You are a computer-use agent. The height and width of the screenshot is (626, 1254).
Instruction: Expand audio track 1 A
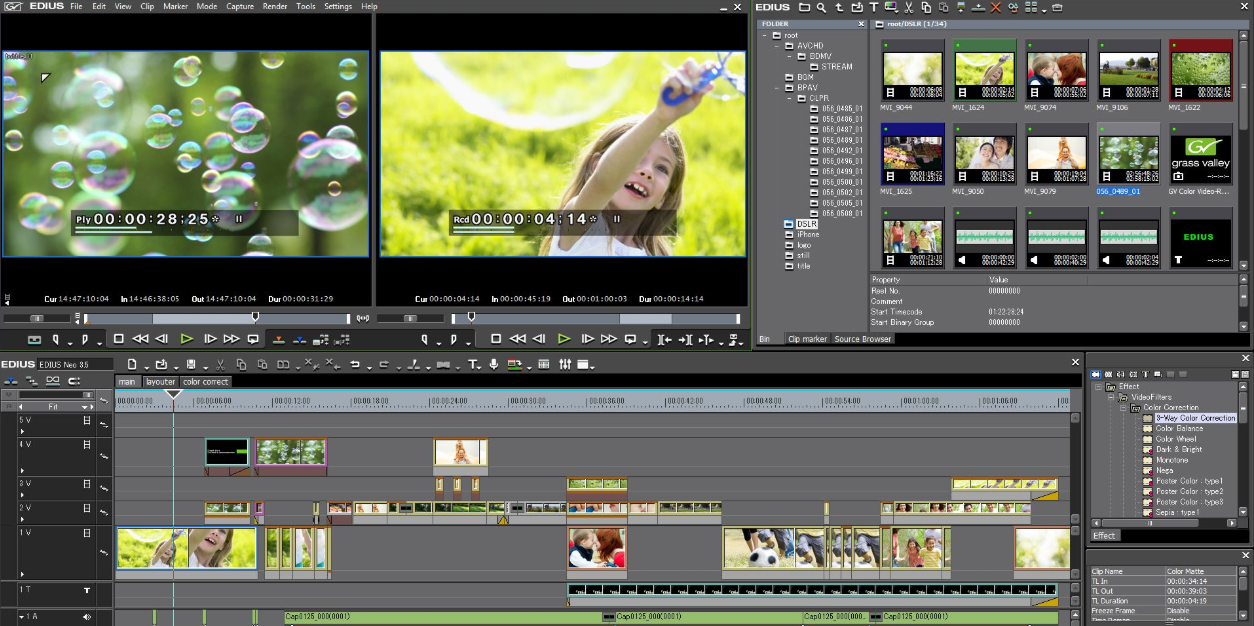click(21, 617)
